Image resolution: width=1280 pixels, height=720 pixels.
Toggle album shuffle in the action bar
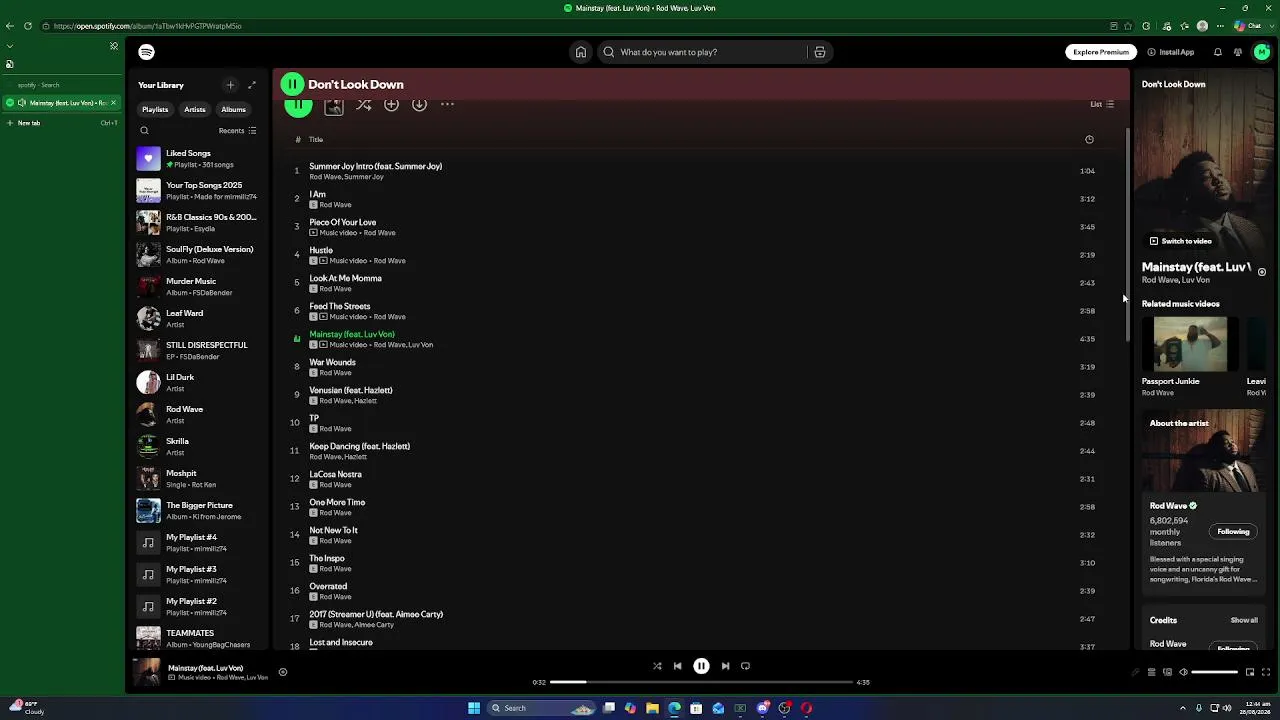(363, 104)
